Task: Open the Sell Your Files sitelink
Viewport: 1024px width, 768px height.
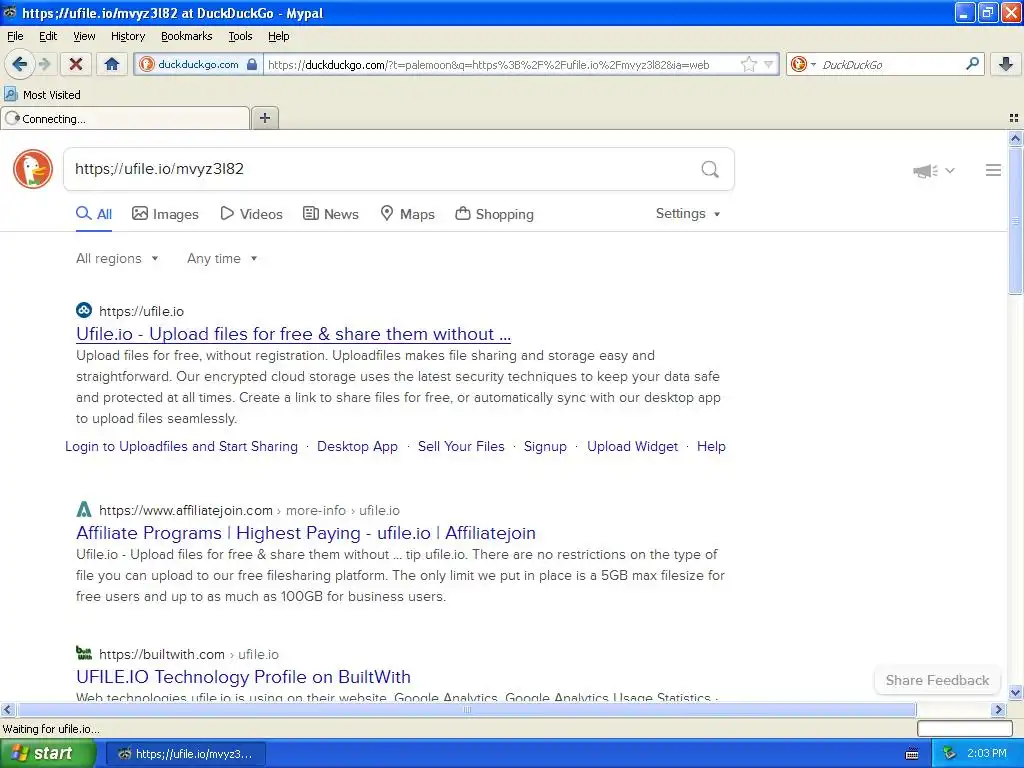Action: click(x=461, y=447)
